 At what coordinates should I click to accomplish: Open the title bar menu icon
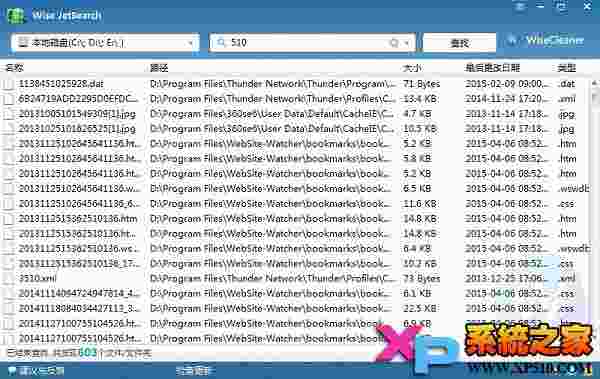(520, 7)
